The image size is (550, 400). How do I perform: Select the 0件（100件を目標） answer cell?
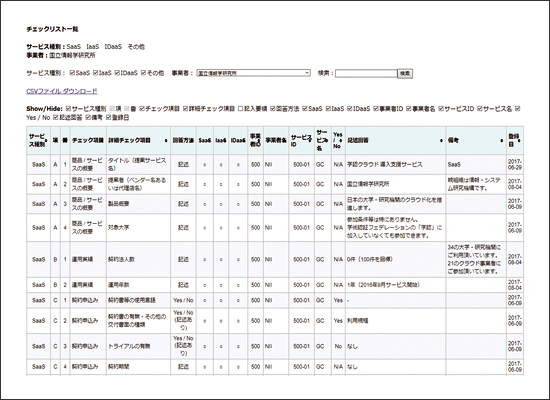(x=395, y=260)
